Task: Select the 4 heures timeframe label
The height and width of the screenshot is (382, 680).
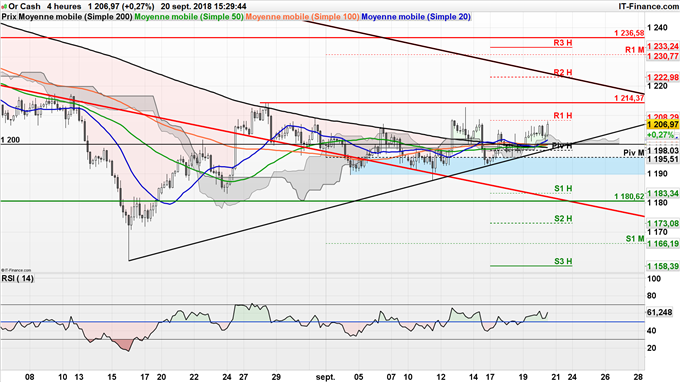Action: [x=64, y=7]
